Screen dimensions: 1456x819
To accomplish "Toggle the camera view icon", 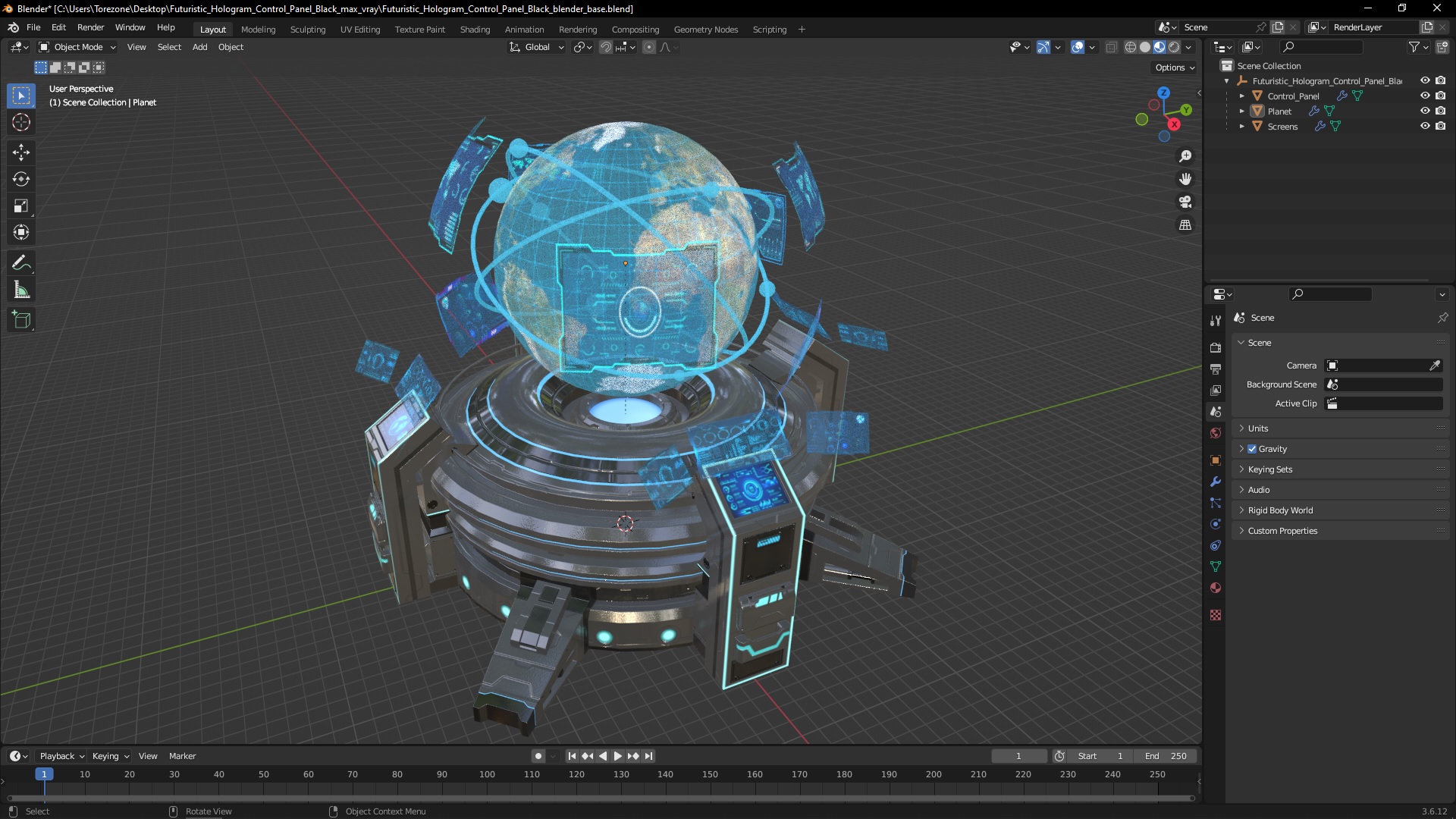I will pos(1185,202).
